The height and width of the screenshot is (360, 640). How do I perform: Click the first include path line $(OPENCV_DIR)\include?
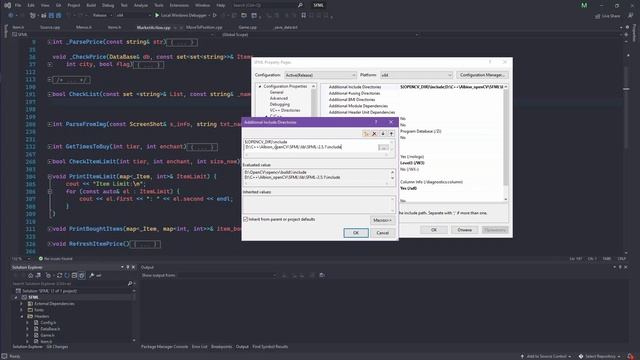point(266,142)
